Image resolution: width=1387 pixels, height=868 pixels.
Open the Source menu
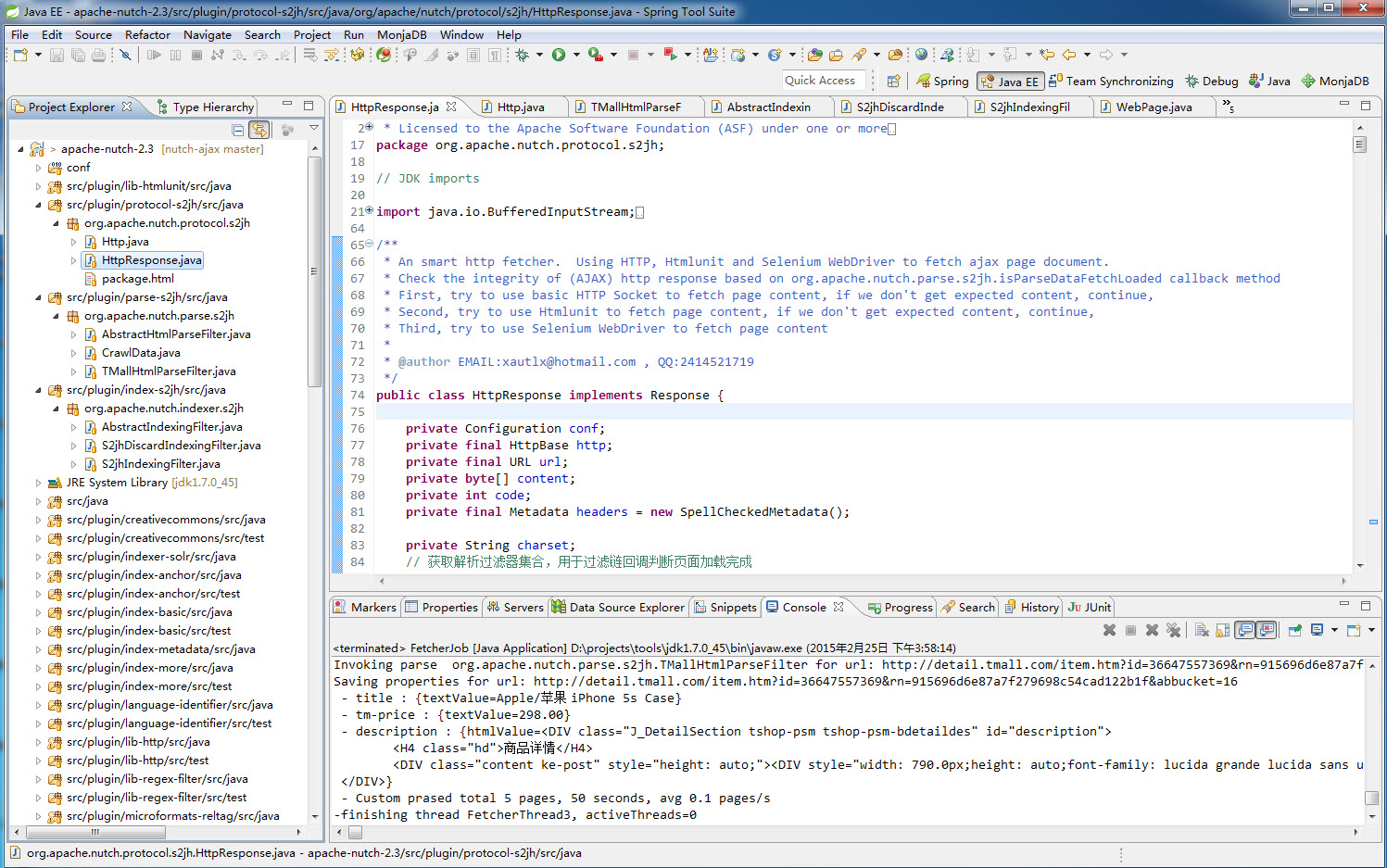point(94,35)
